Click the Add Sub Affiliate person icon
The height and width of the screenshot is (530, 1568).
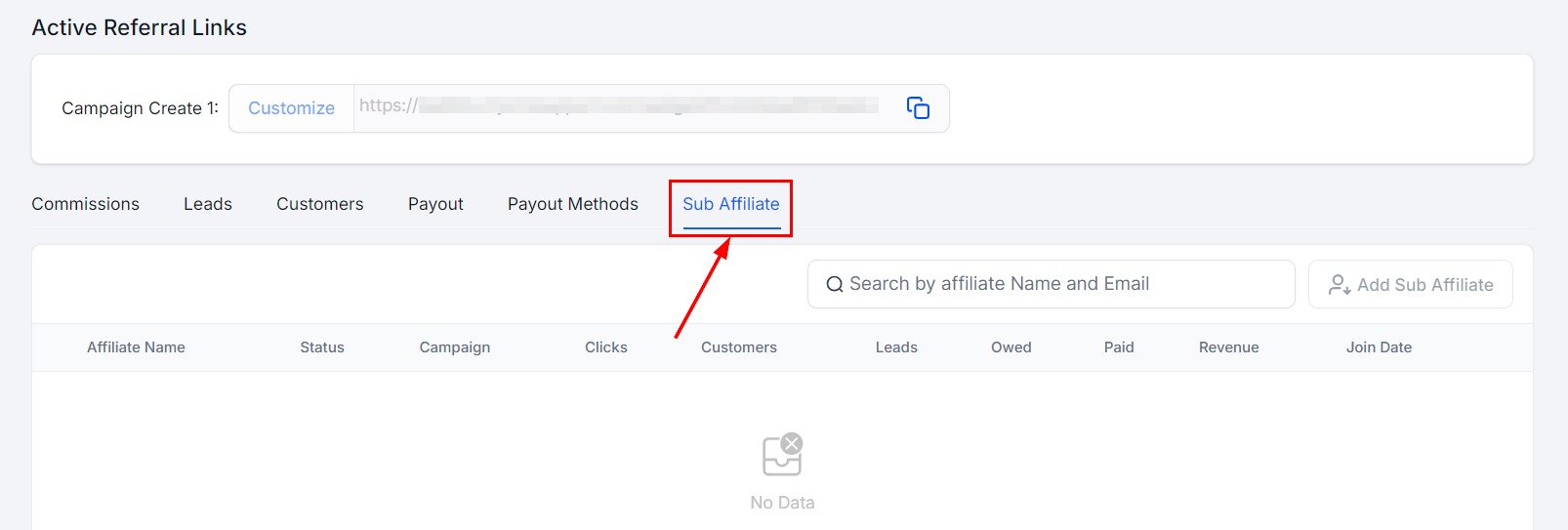pos(1340,285)
